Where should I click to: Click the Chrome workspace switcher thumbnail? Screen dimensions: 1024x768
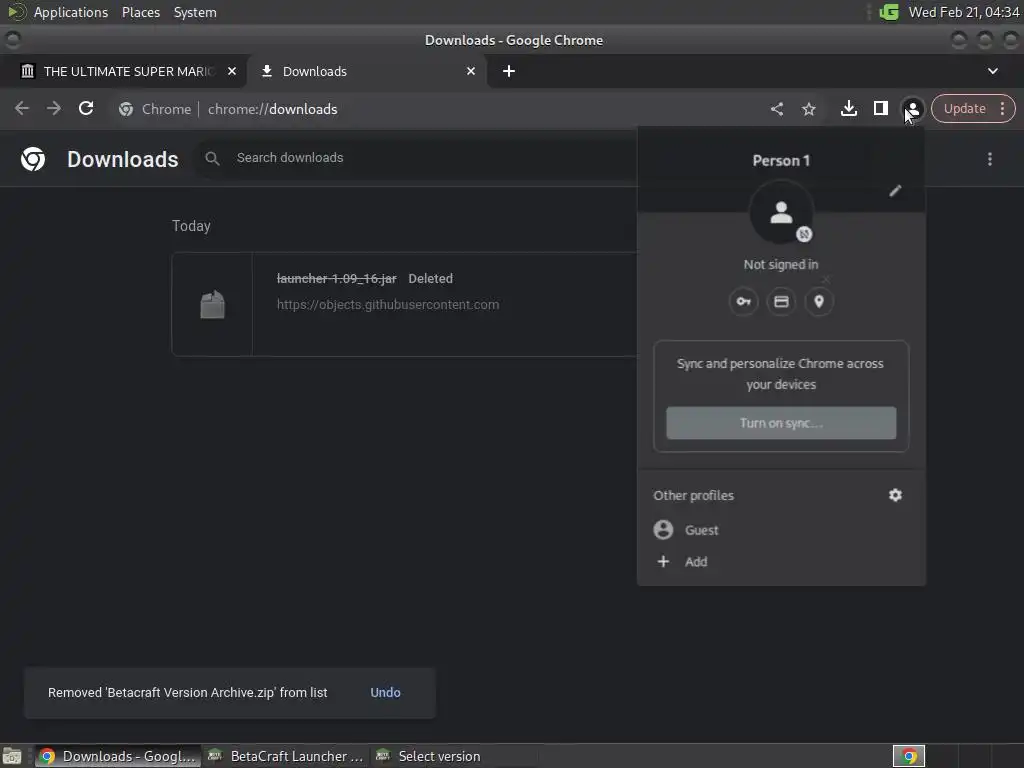(908, 756)
